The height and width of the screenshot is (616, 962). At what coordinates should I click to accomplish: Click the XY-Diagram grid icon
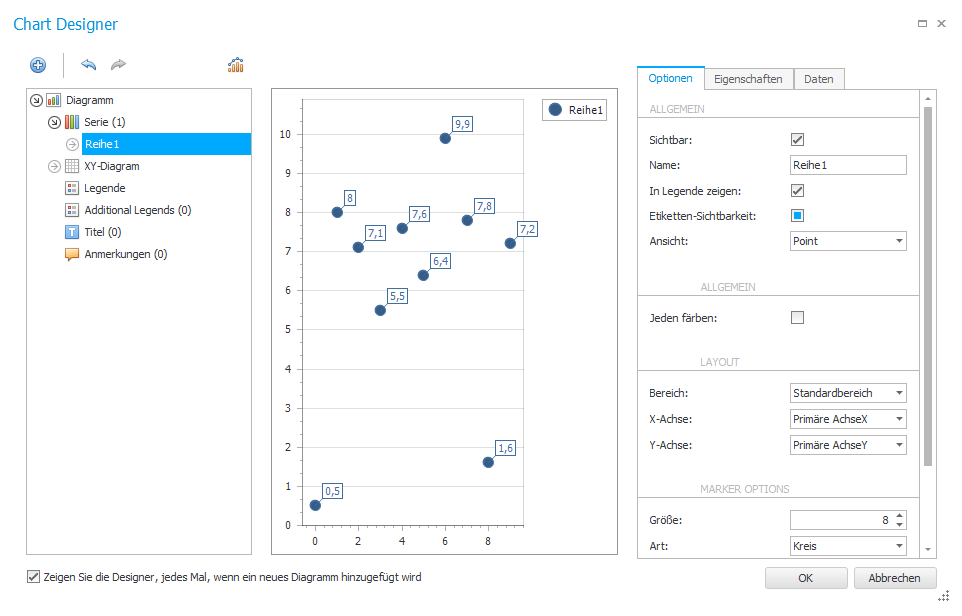(x=72, y=166)
